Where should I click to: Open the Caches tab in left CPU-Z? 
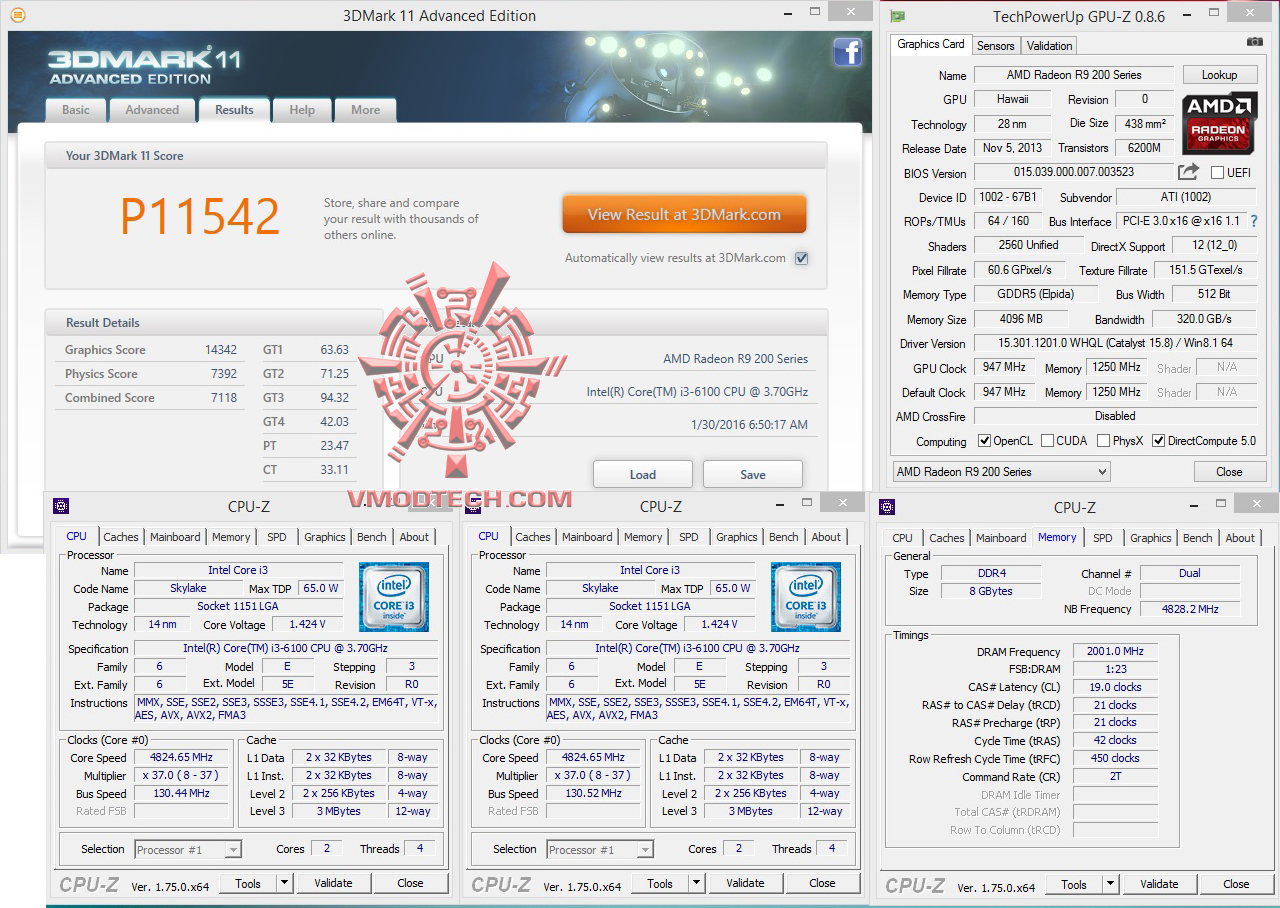coord(121,537)
